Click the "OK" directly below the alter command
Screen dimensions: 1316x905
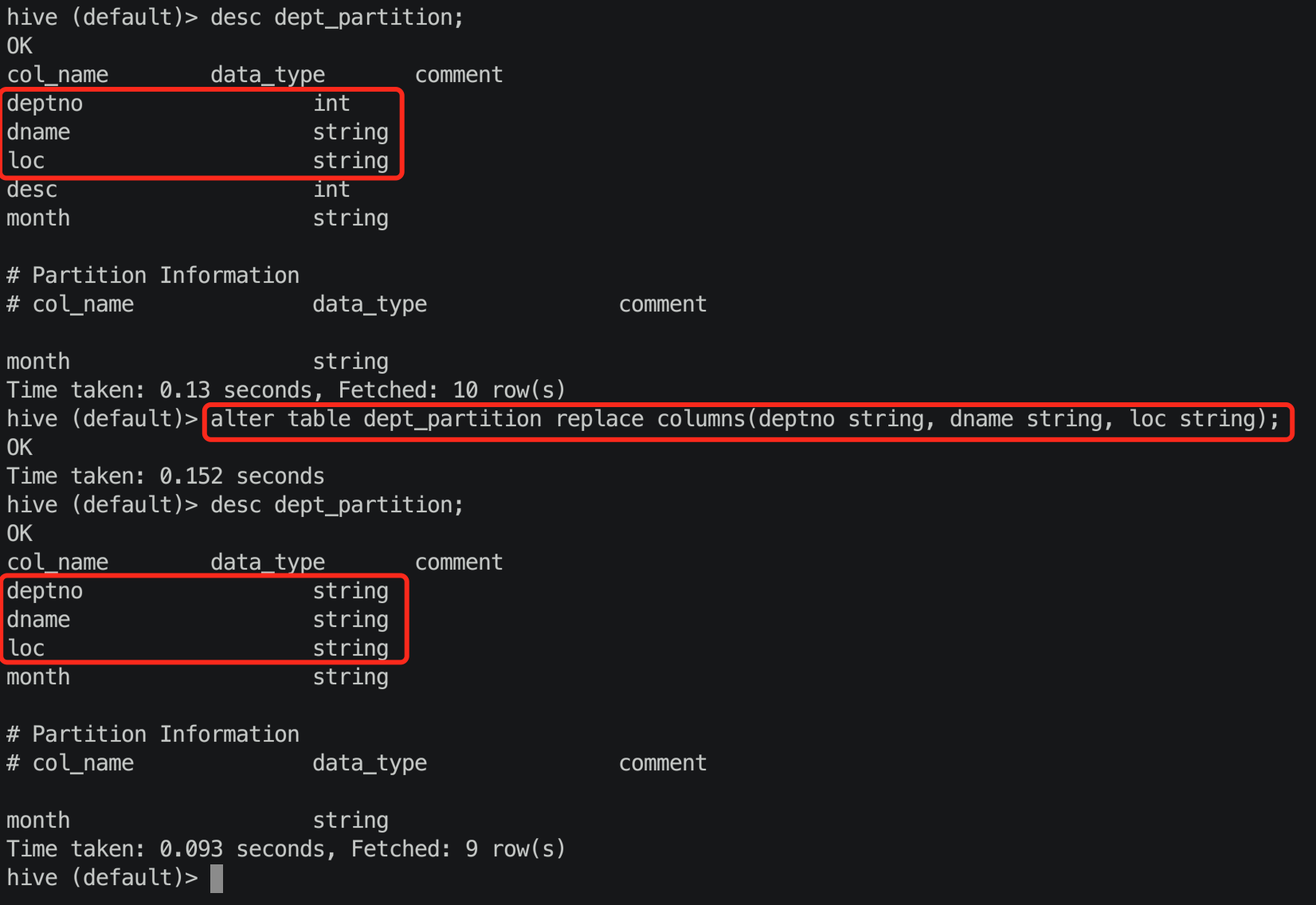coord(20,448)
